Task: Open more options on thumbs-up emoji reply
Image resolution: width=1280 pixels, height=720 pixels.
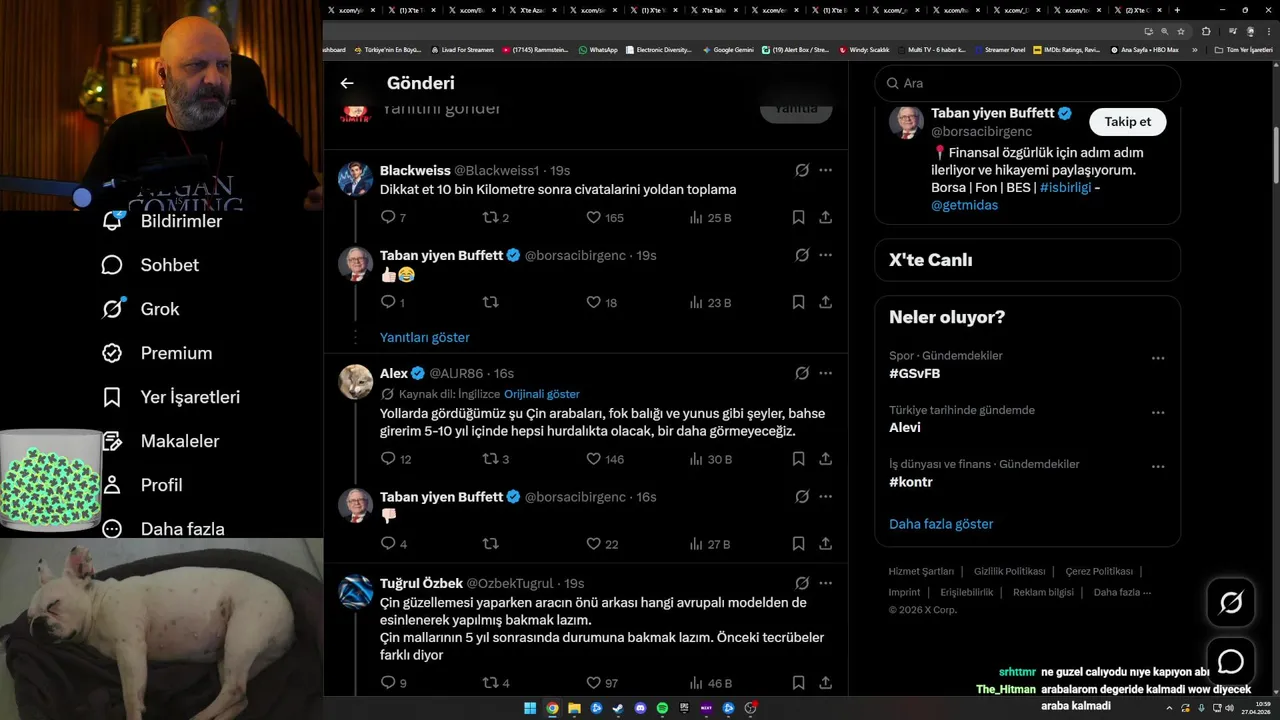Action: point(825,255)
